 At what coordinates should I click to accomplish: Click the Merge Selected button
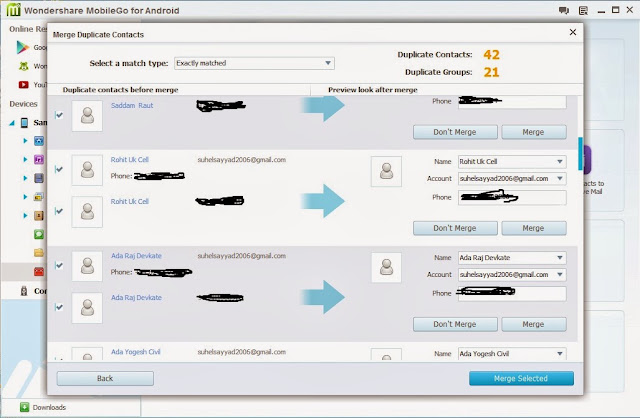click(x=521, y=378)
